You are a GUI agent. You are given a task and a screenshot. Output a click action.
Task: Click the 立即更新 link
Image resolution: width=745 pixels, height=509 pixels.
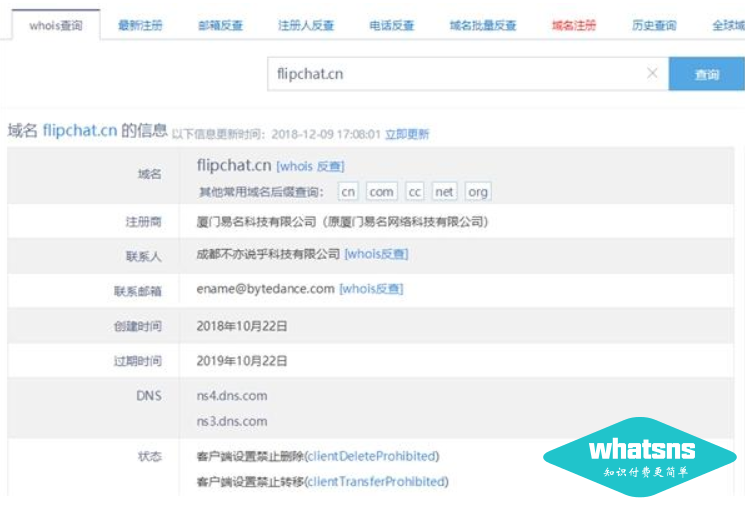(407, 134)
